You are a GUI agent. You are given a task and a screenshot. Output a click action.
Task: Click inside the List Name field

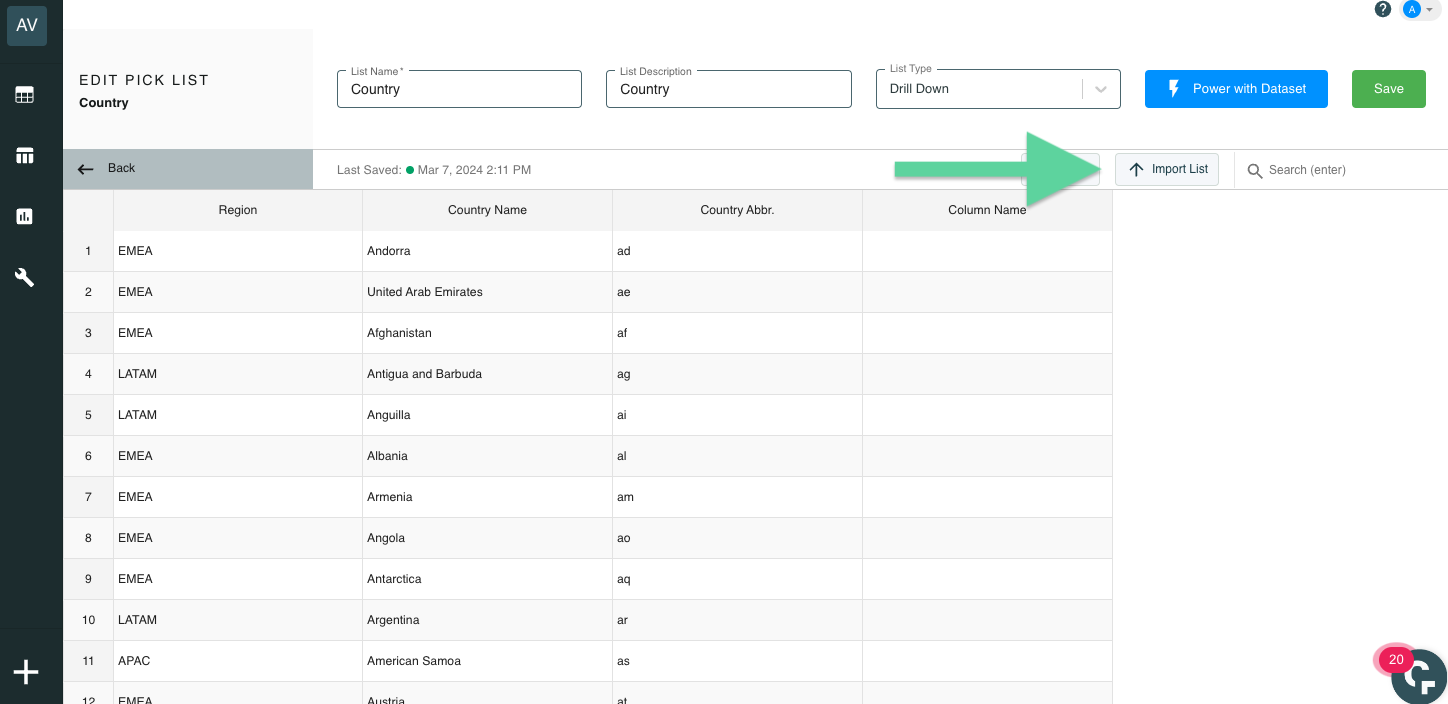[x=459, y=89]
